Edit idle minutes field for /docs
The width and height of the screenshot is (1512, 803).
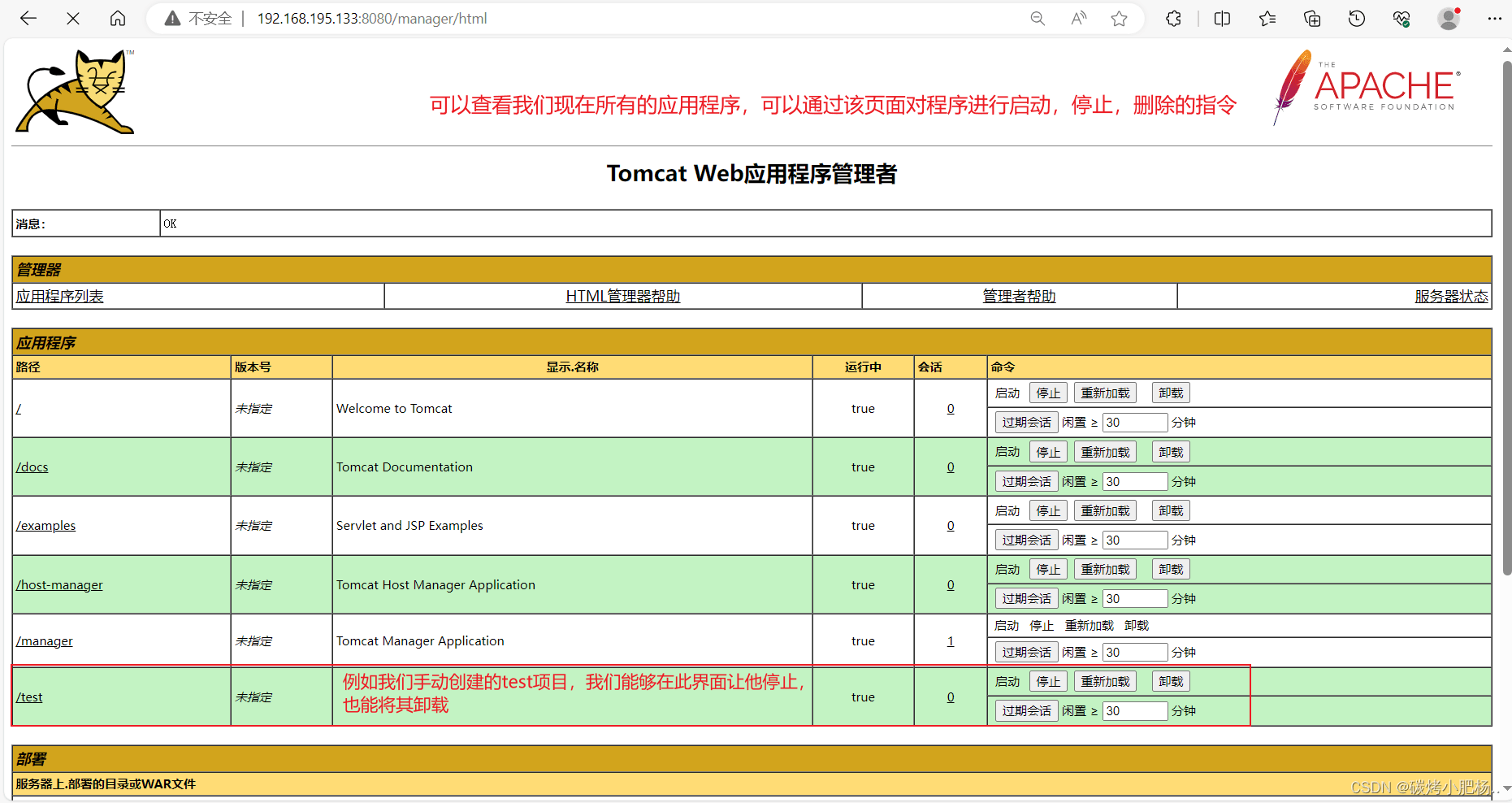pyautogui.click(x=1135, y=482)
